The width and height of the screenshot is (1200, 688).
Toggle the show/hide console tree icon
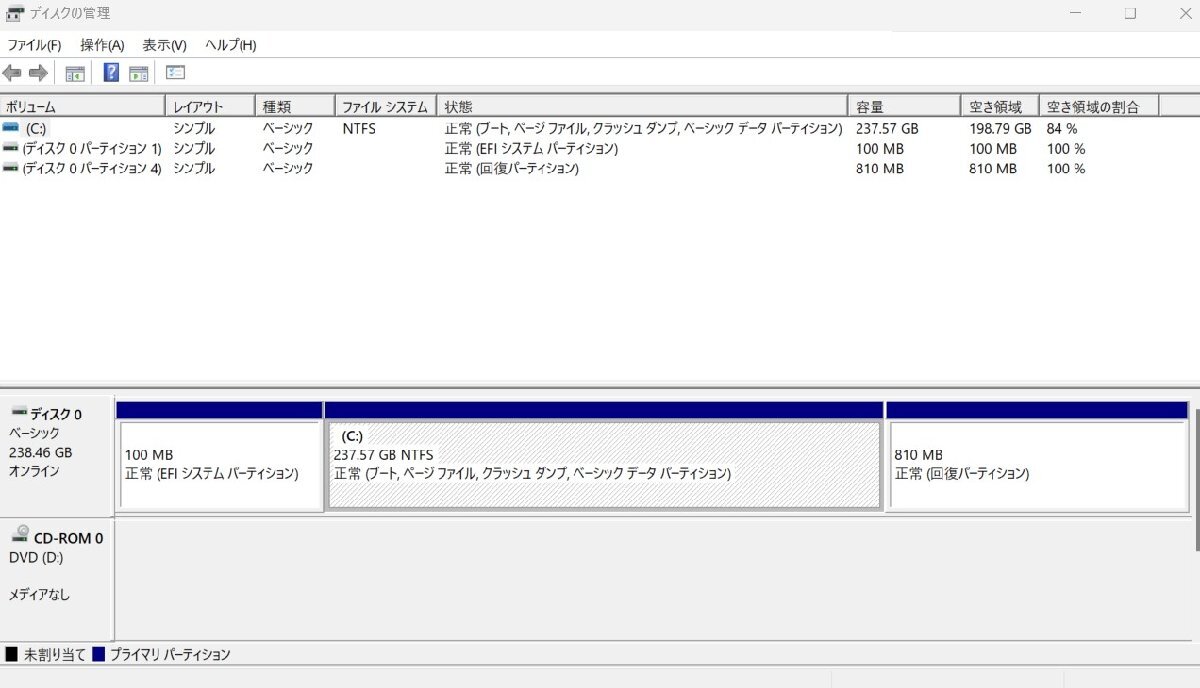tap(75, 73)
